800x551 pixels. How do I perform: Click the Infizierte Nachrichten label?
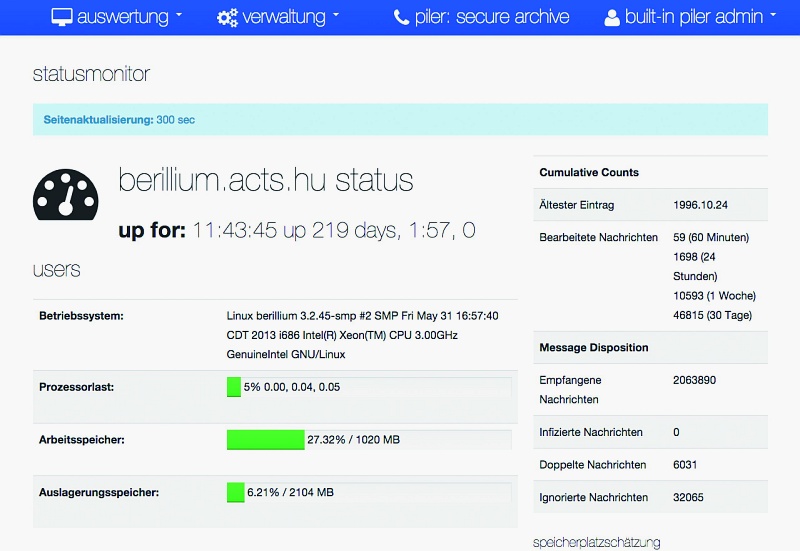click(591, 432)
